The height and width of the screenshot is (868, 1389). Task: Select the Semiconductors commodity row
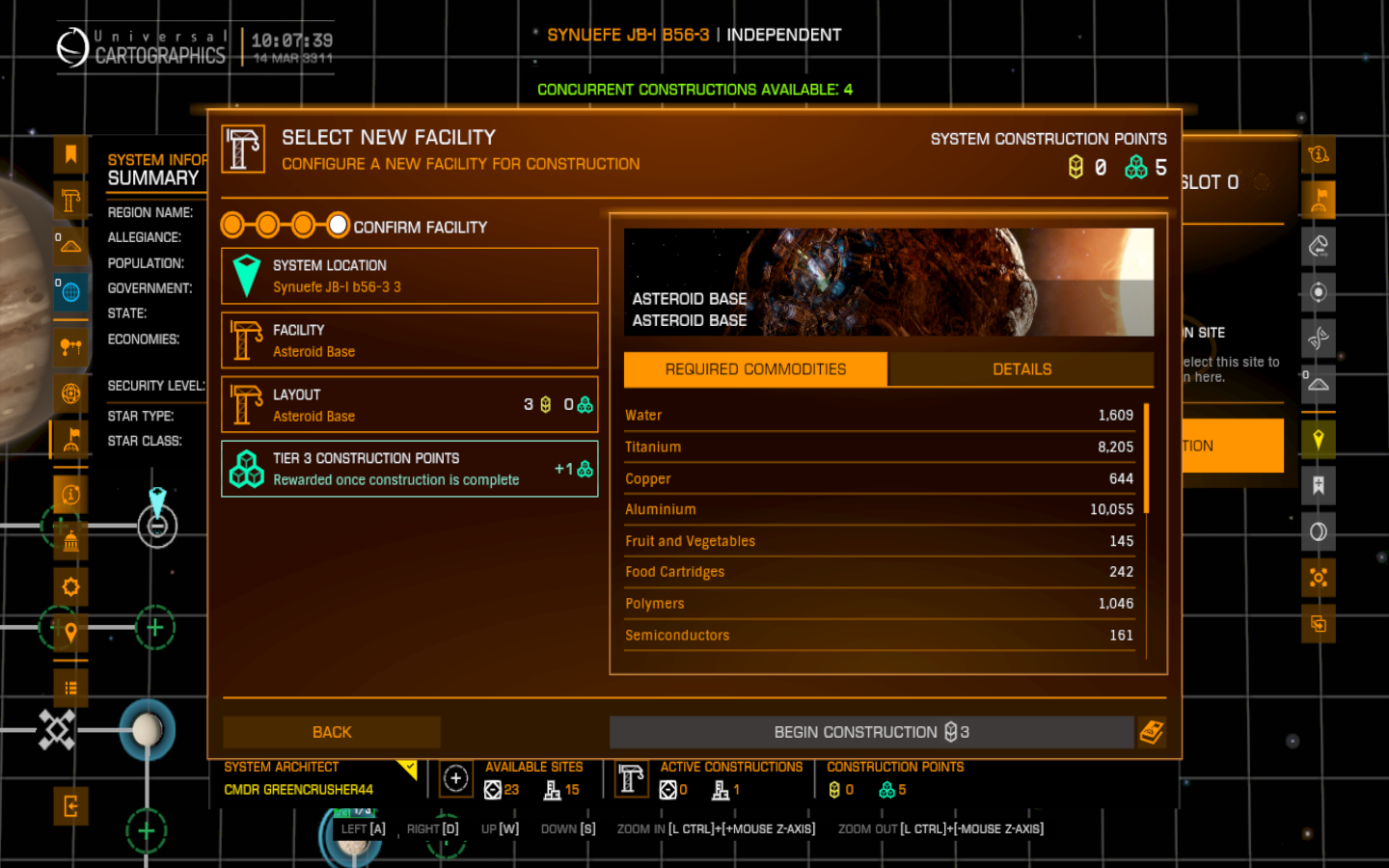tap(879, 636)
